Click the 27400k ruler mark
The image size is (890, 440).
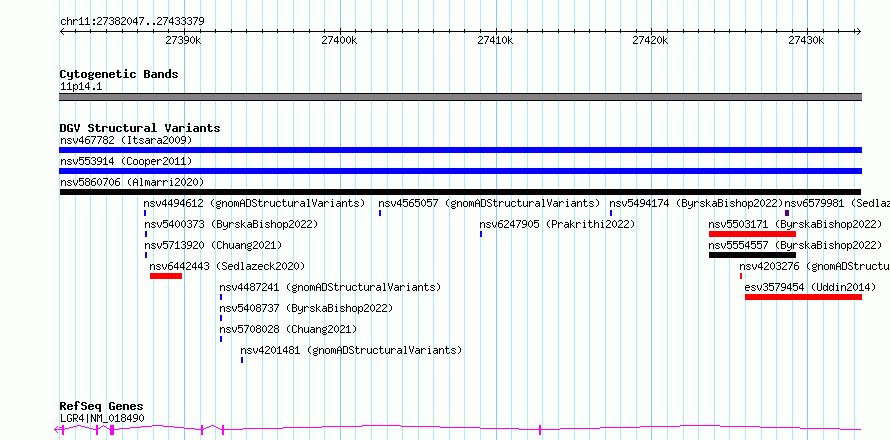point(339,40)
